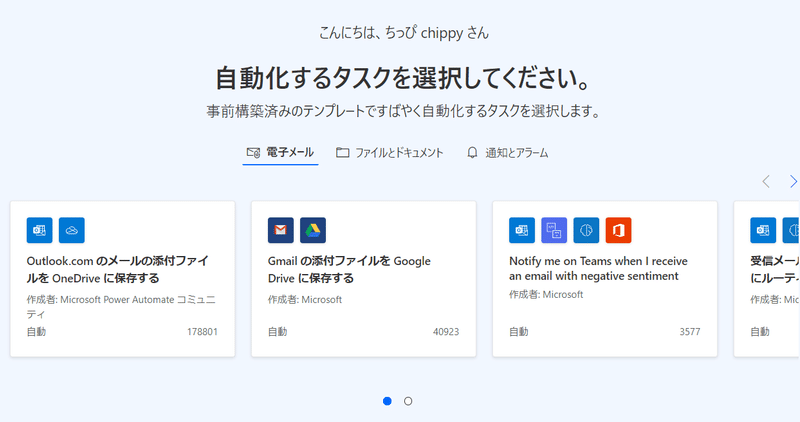
Task: Switch to the 通知とアラーム tab
Action: 507,153
